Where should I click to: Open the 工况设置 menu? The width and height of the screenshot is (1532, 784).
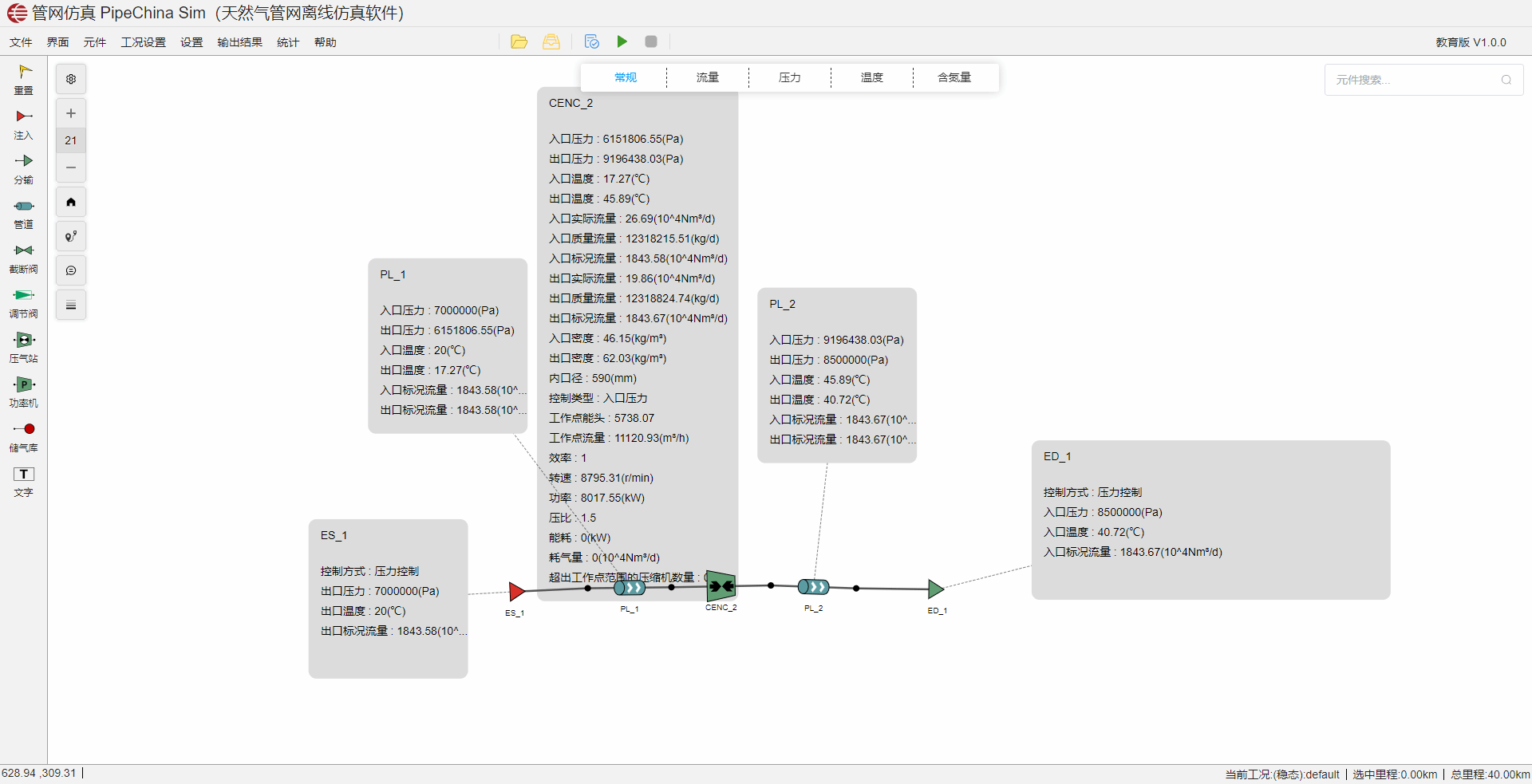point(143,42)
